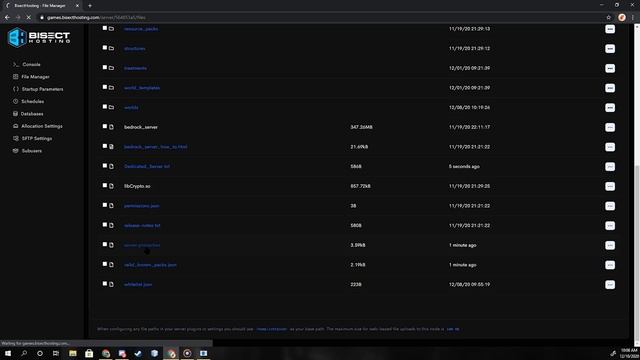Open actions menu for whitelist.json row

(610, 284)
